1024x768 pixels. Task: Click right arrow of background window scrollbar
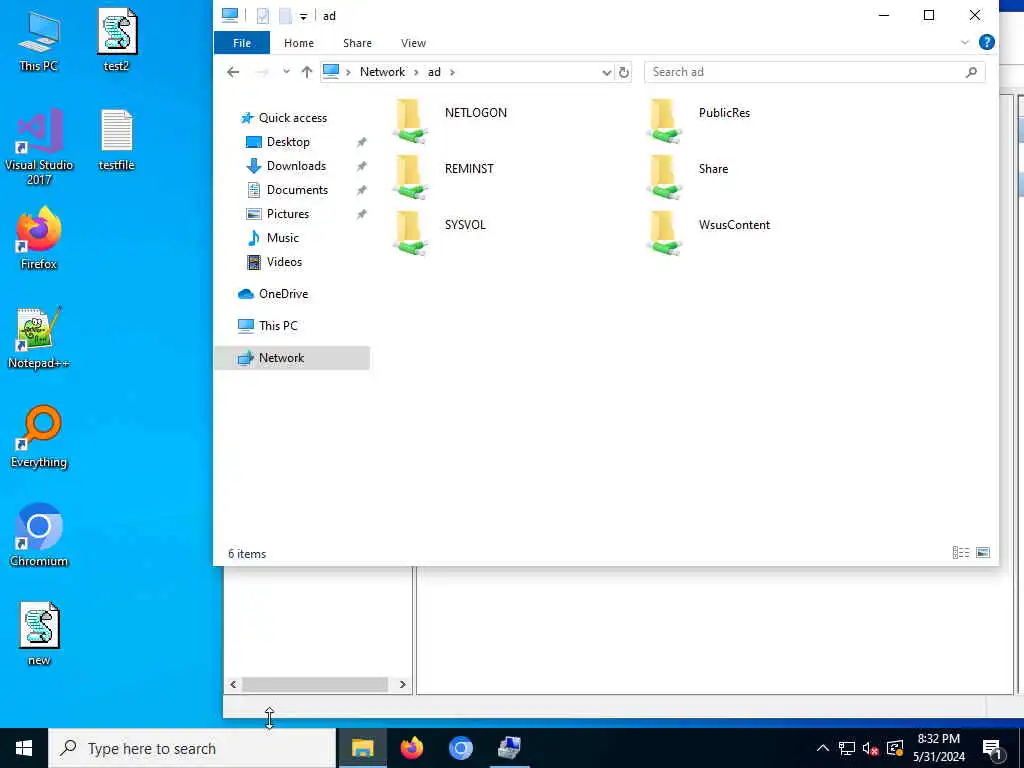[402, 684]
